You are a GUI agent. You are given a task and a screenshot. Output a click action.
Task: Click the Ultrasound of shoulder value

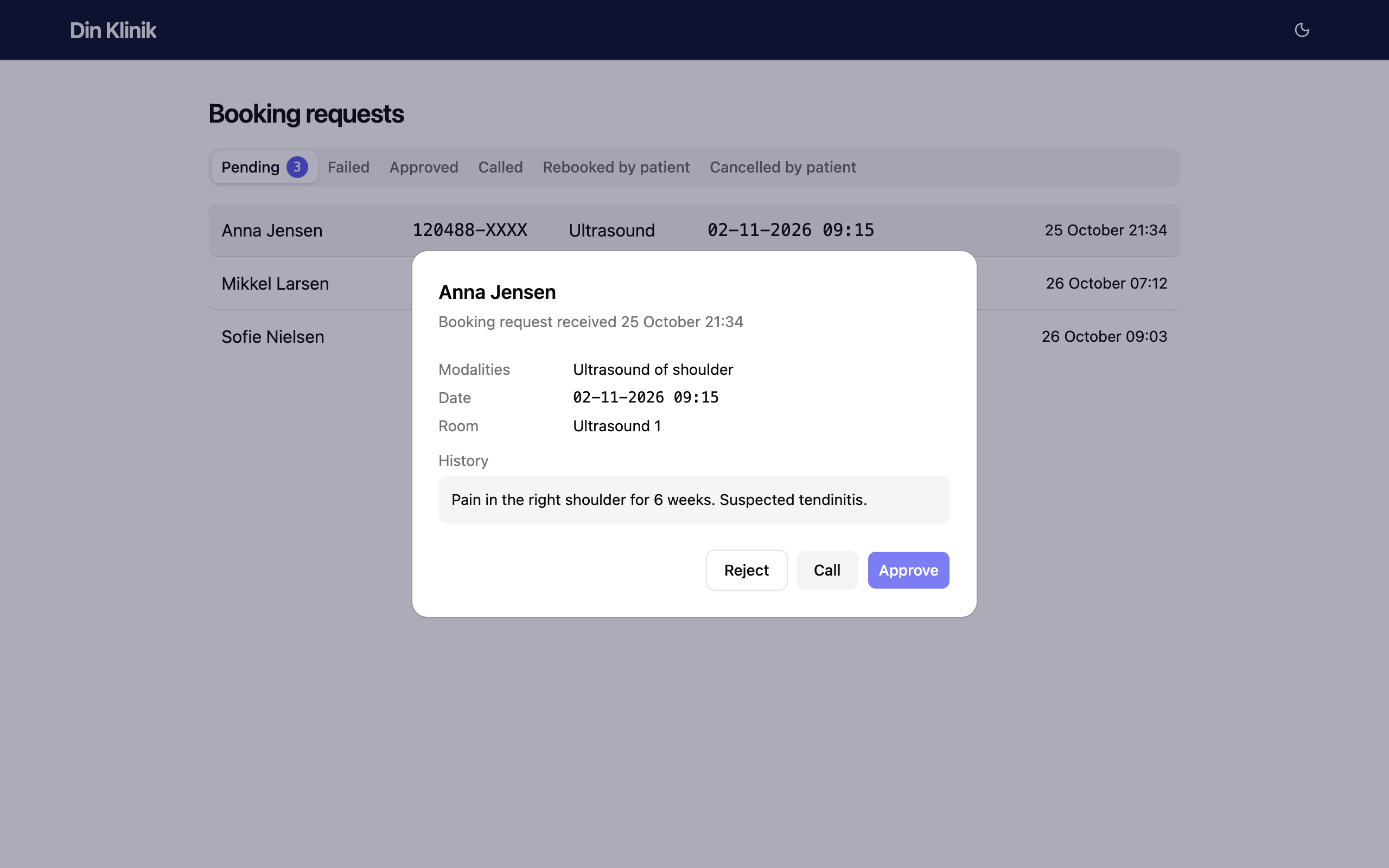(653, 369)
